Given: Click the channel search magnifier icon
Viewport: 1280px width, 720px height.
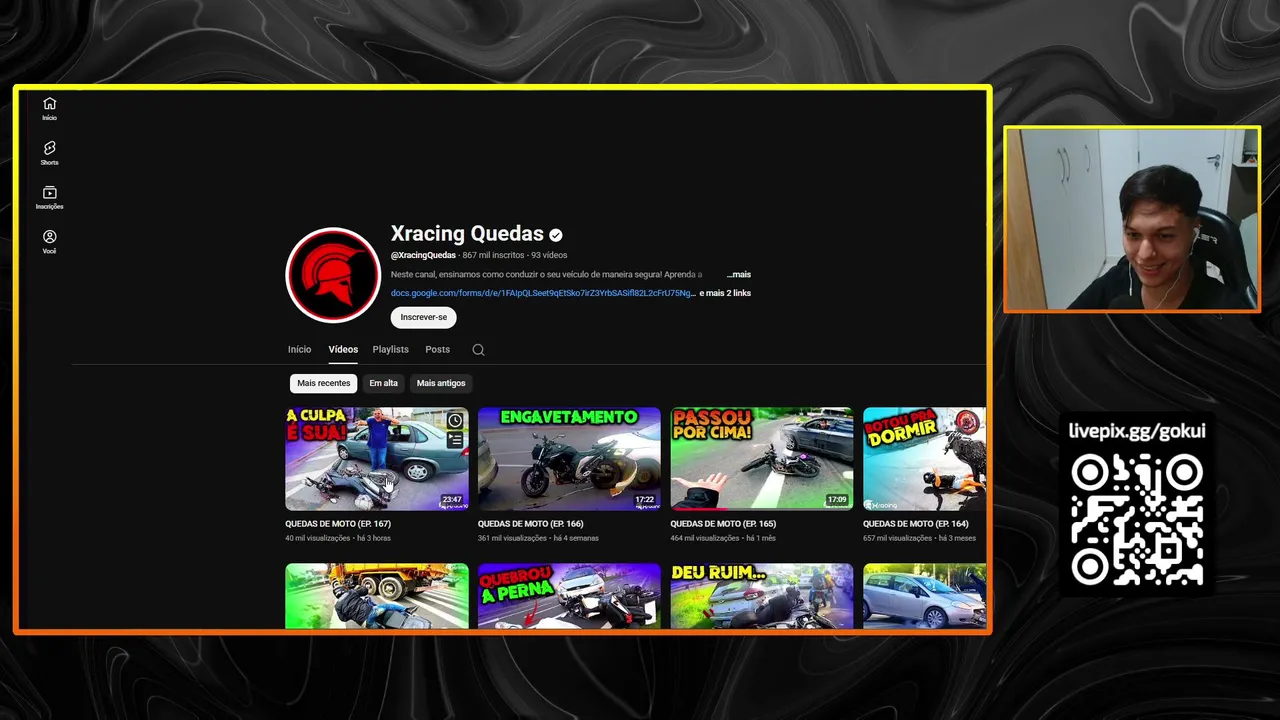Looking at the screenshot, I should click(478, 350).
